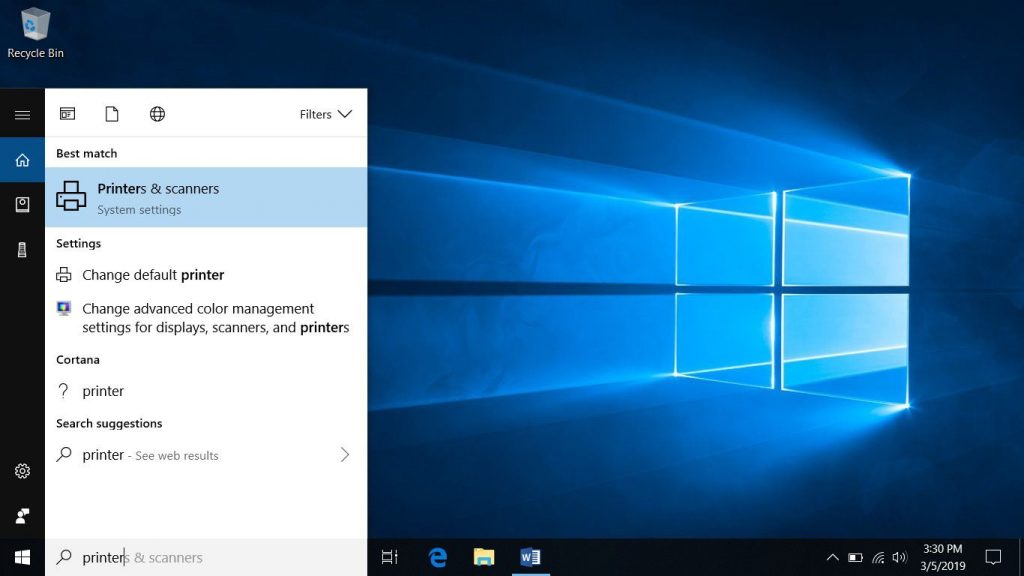This screenshot has width=1024, height=576.
Task: Open the Notebook icon in search sidebar
Action: (22, 204)
